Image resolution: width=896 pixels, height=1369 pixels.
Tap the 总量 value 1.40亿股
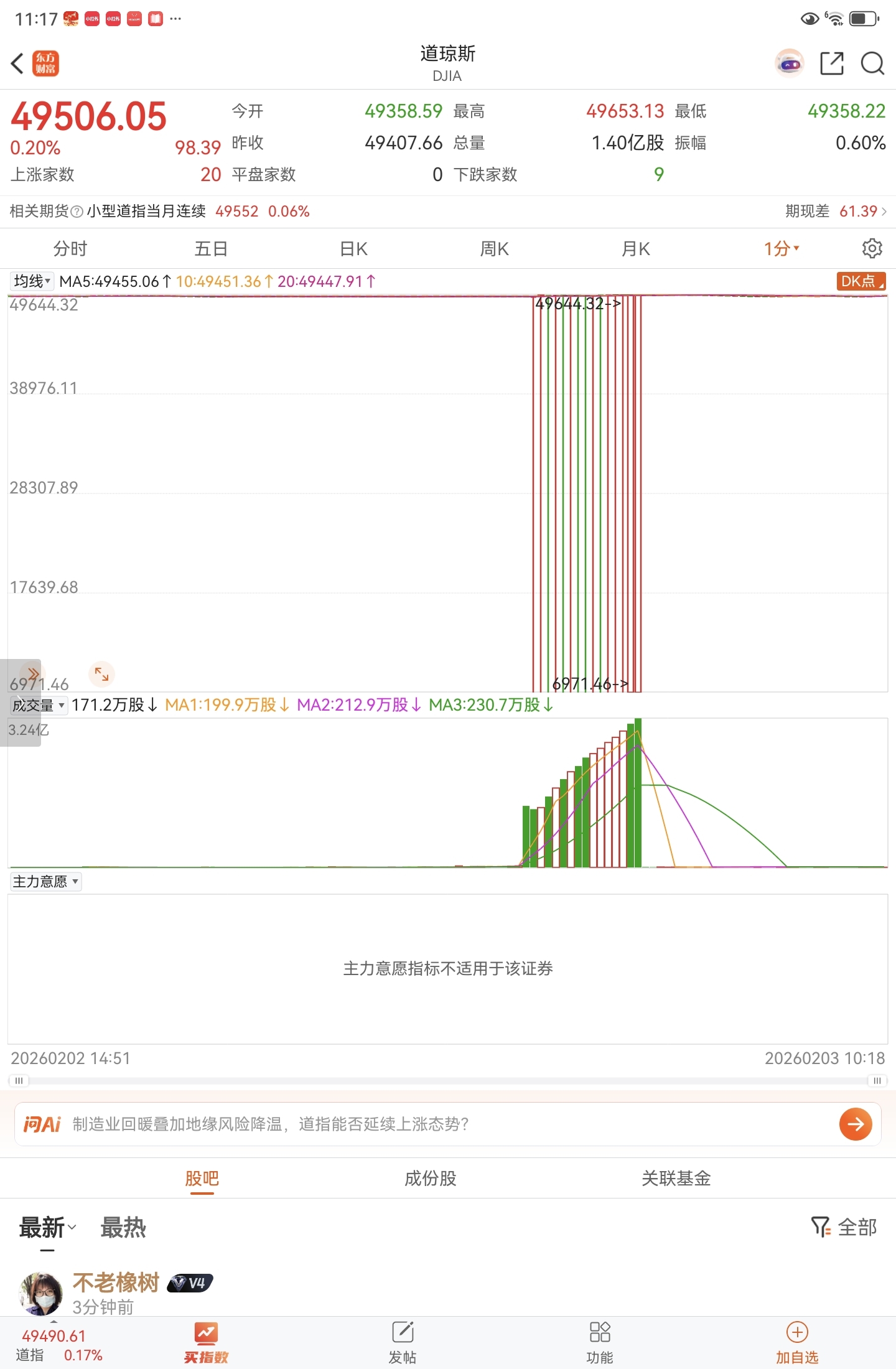pyautogui.click(x=627, y=143)
